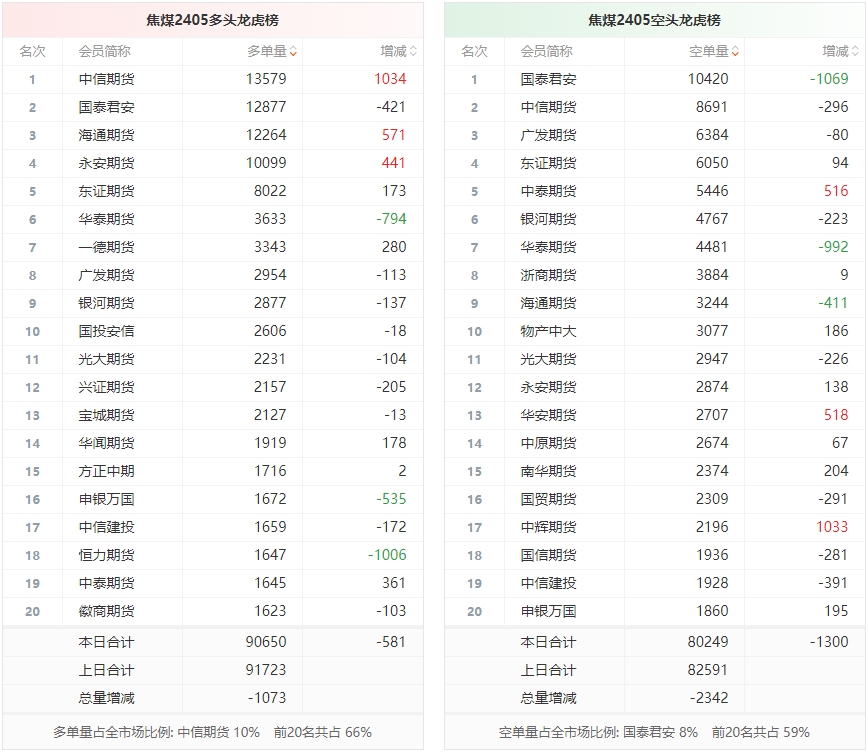Click green change value -794
Viewport: 868px width, 754px height.
point(391,219)
